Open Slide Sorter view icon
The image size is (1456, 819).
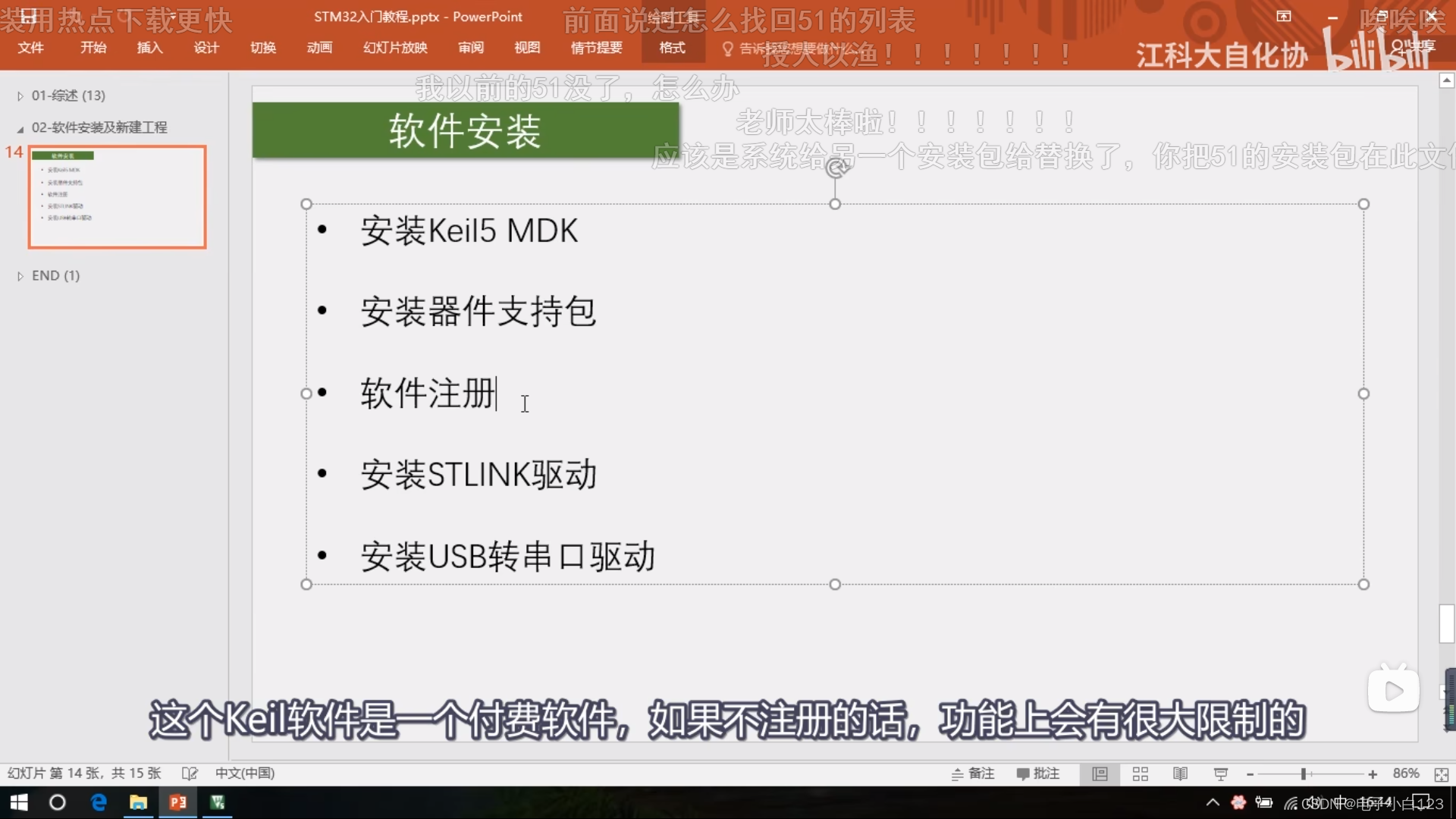pyautogui.click(x=1140, y=773)
